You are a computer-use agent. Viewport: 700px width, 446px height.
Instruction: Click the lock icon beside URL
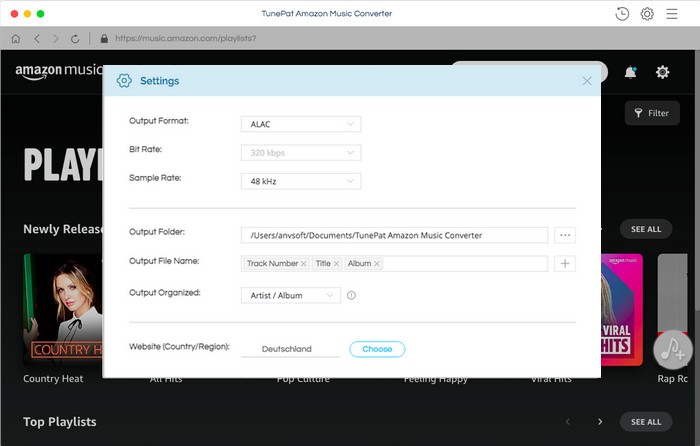point(104,38)
